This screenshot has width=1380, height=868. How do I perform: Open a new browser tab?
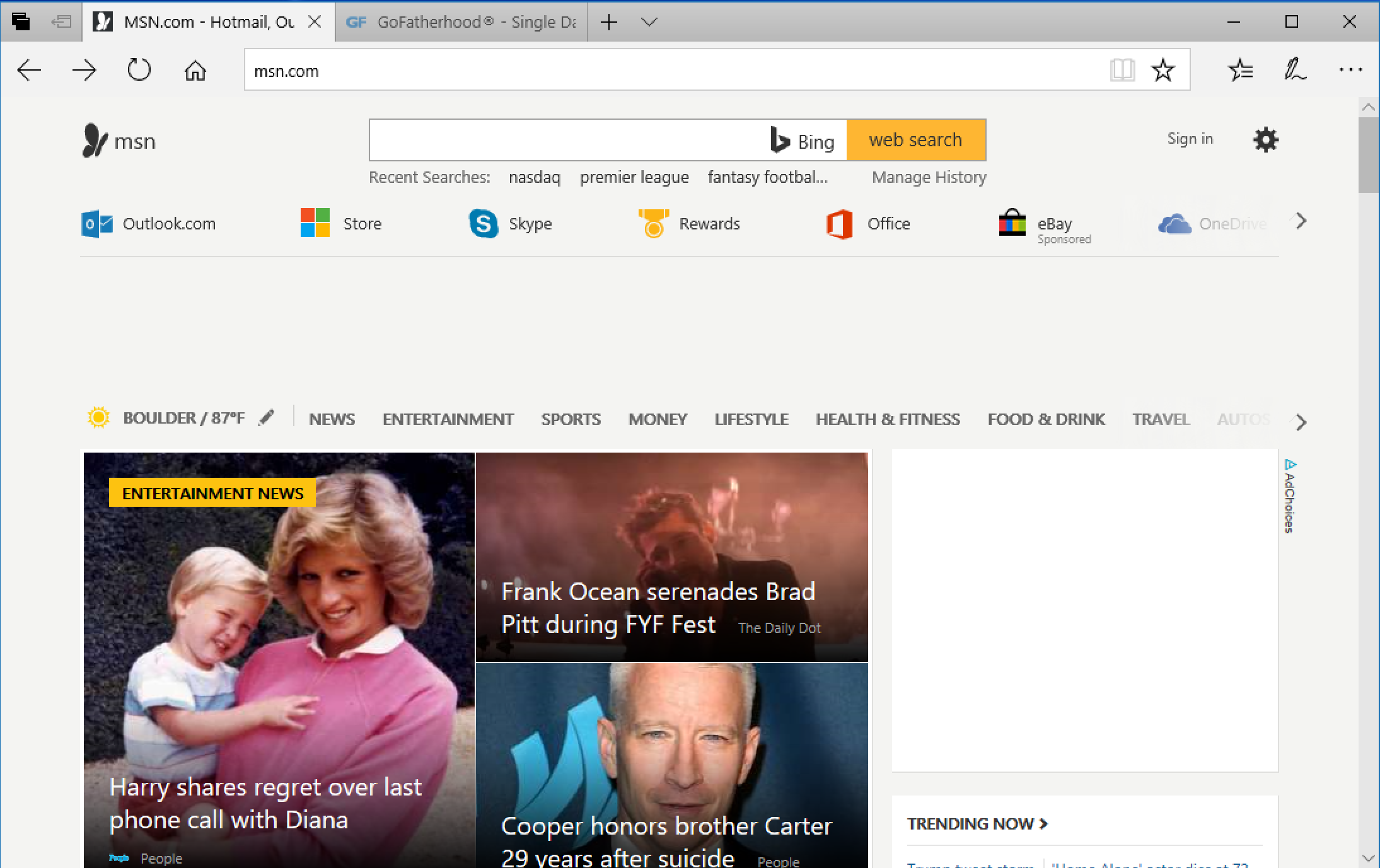pyautogui.click(x=608, y=22)
